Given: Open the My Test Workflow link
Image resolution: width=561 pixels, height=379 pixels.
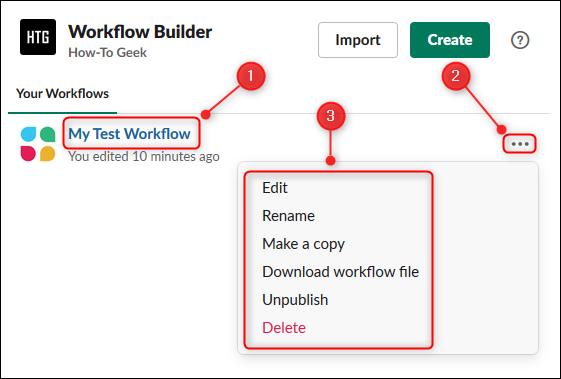Looking at the screenshot, I should (130, 133).
